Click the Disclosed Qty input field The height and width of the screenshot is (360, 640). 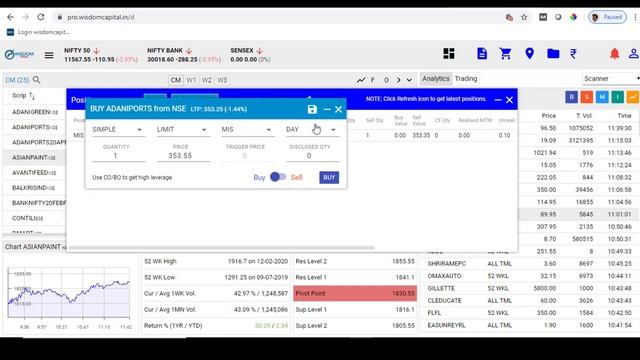click(x=312, y=156)
